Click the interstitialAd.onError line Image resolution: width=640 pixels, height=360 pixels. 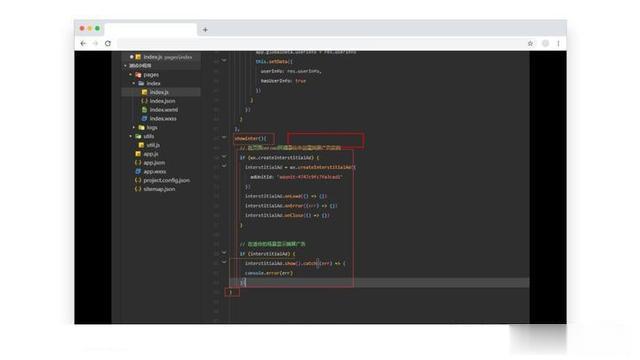coord(291,206)
